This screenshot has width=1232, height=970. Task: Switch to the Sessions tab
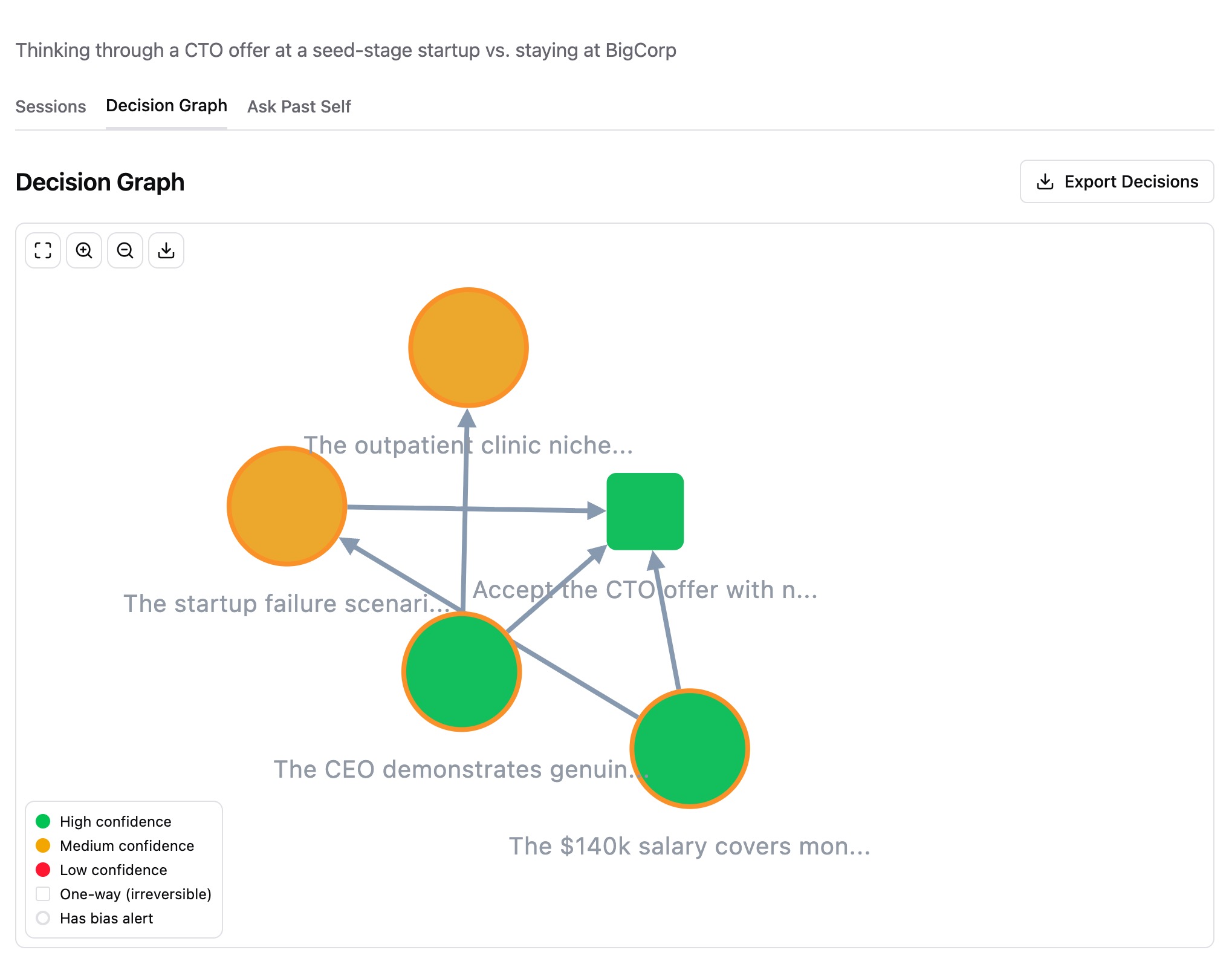[51, 106]
